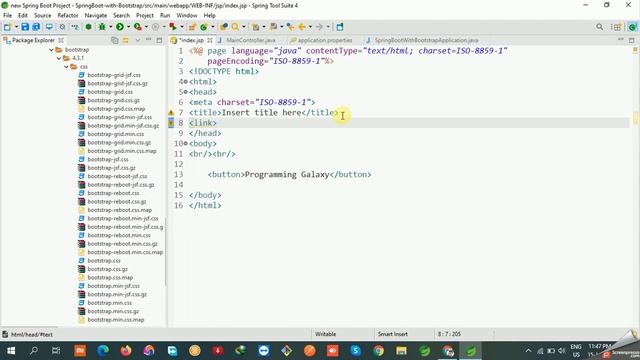
Task: Collapse the css folder node
Action: [x=67, y=67]
